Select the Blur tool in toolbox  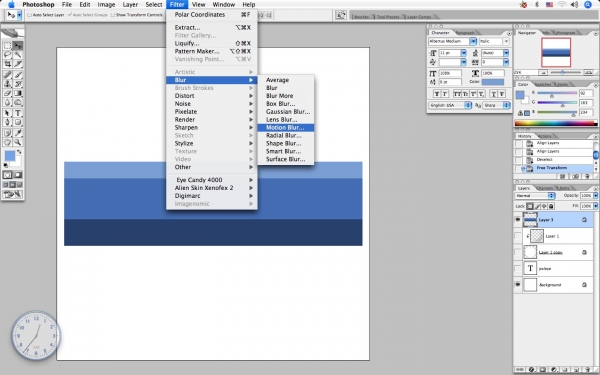click(7, 102)
